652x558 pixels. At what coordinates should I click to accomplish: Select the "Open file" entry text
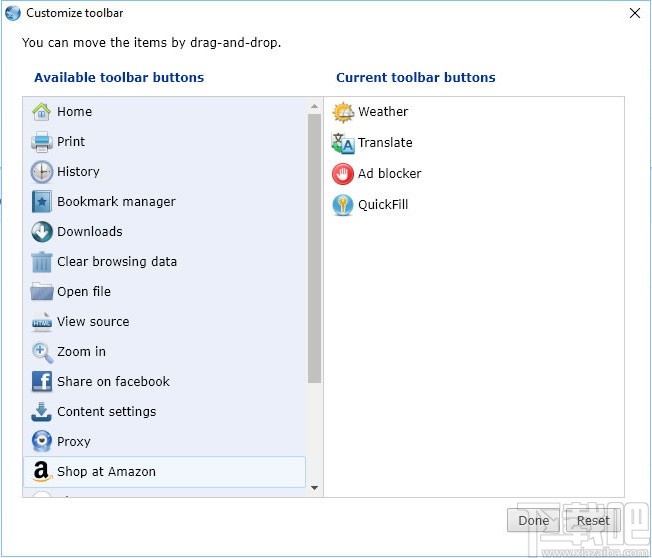[84, 291]
